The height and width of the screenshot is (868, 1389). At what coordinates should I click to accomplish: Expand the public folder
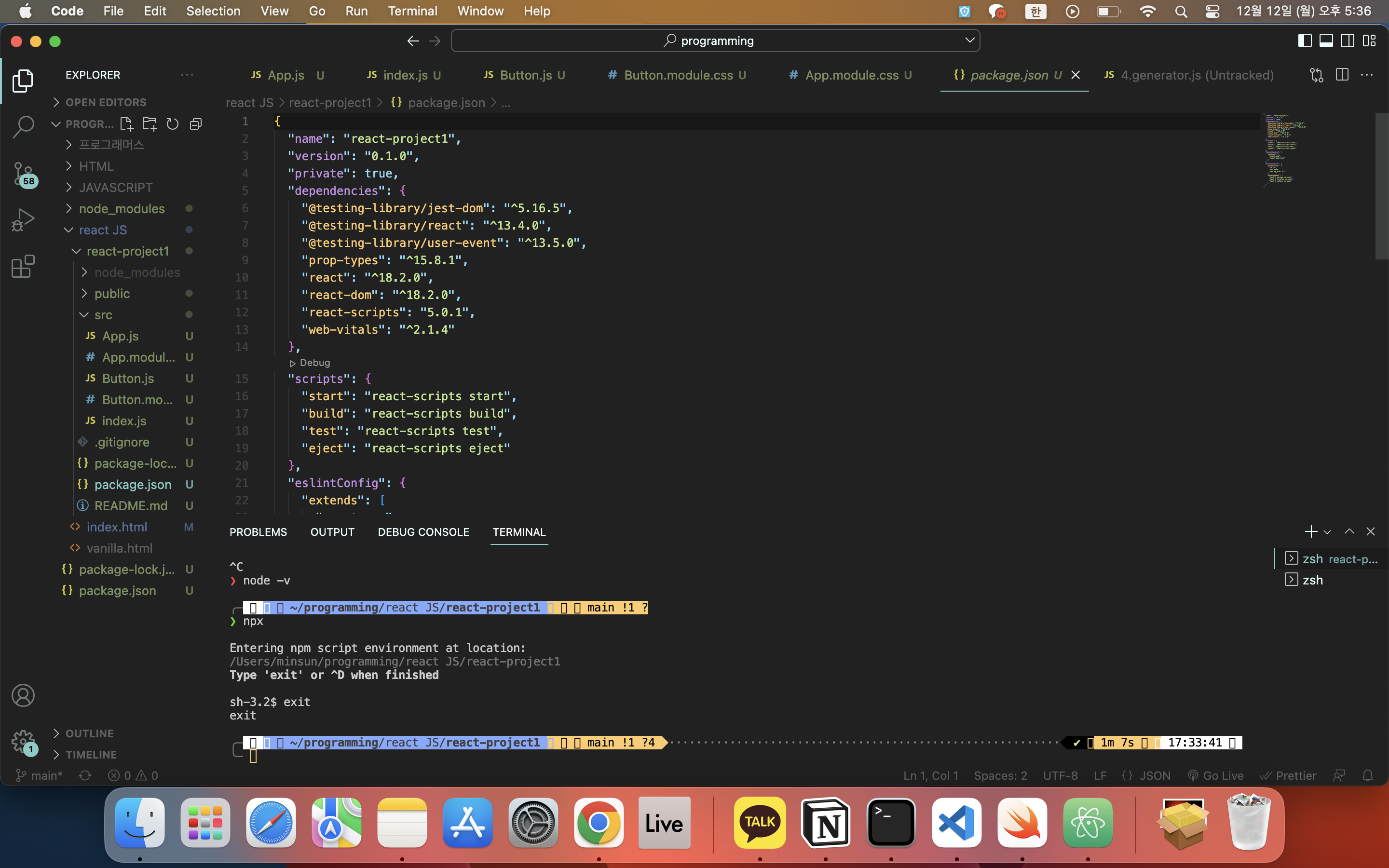(112, 293)
